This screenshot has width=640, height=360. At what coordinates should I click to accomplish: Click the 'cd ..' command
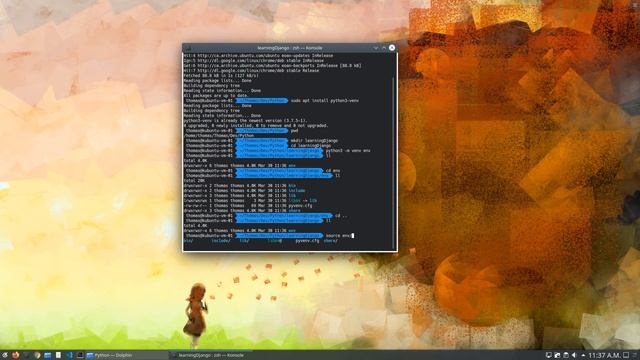[341, 216]
